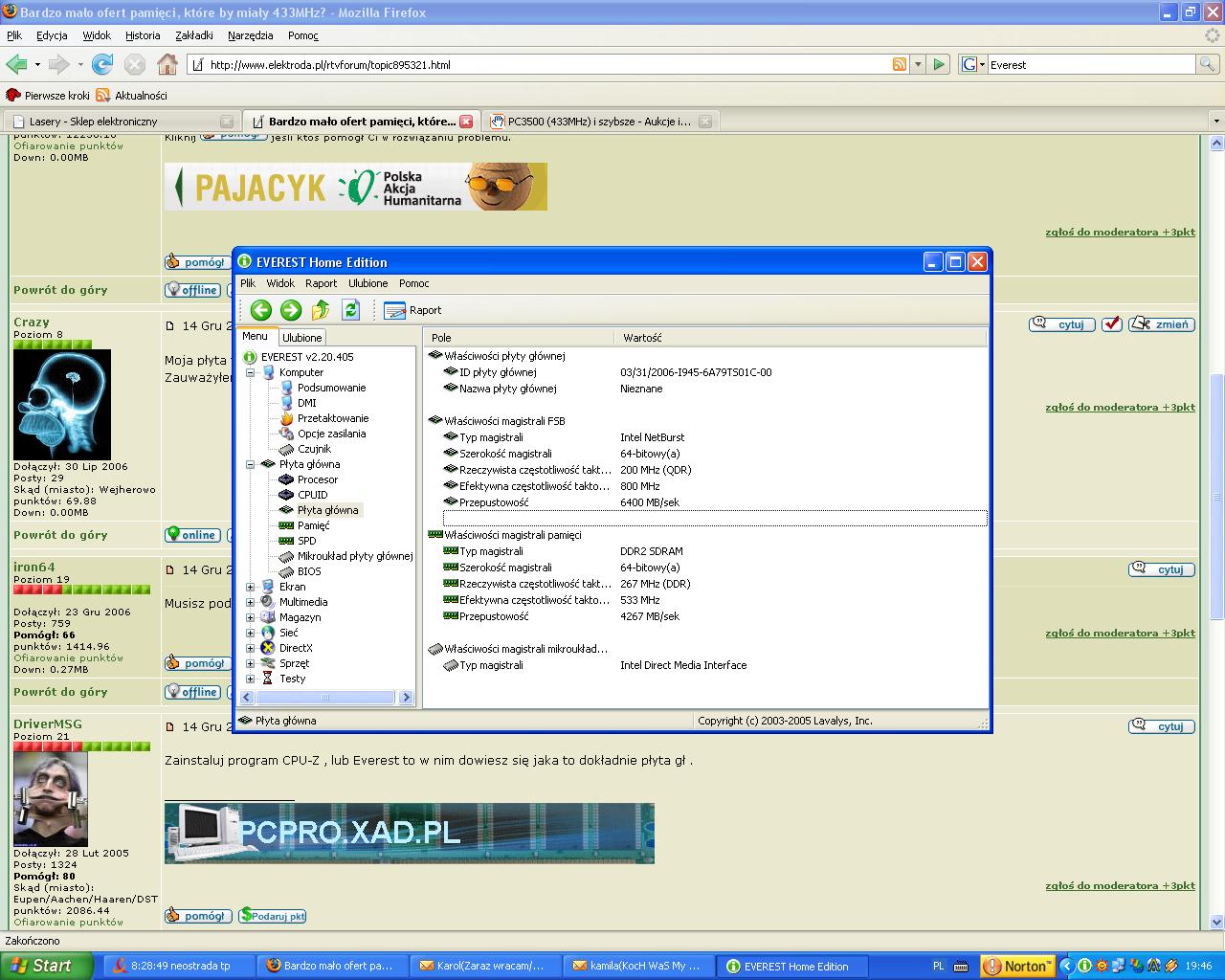Click the EVEREST tree horizontal scrollbar
The height and width of the screenshot is (980, 1225).
(326, 698)
